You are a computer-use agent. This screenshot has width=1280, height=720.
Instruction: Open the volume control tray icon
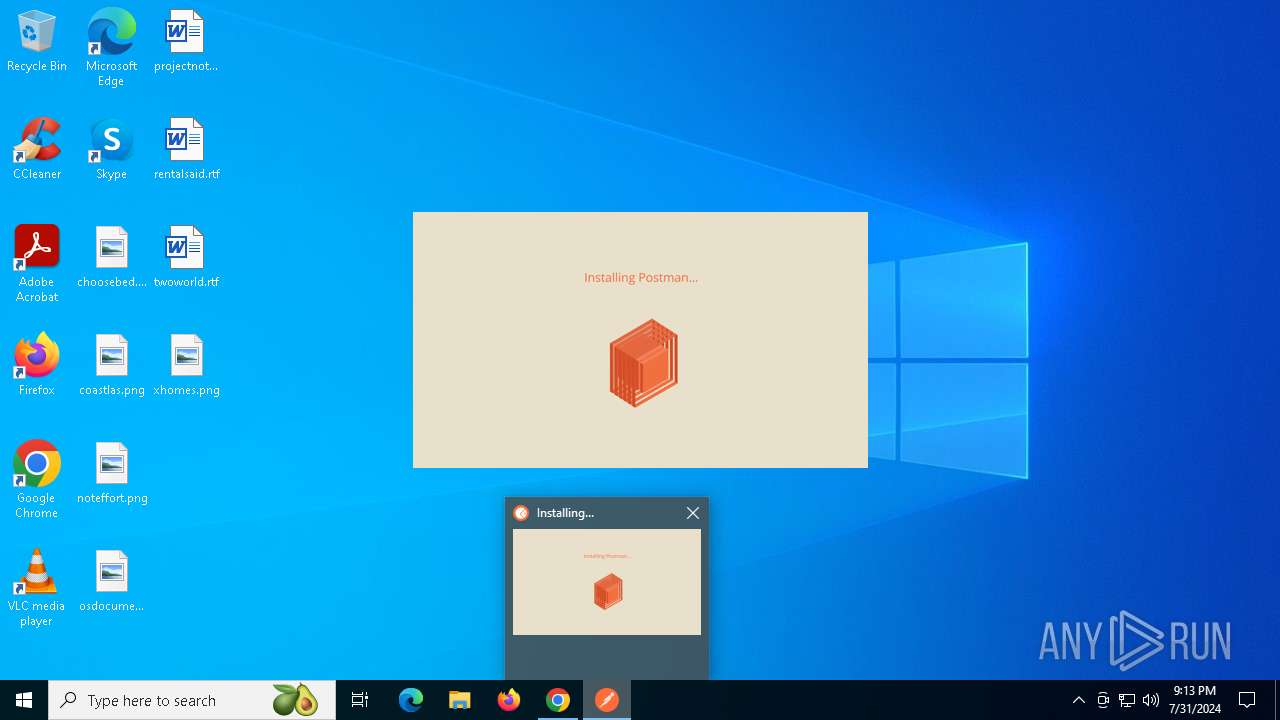click(1151, 700)
